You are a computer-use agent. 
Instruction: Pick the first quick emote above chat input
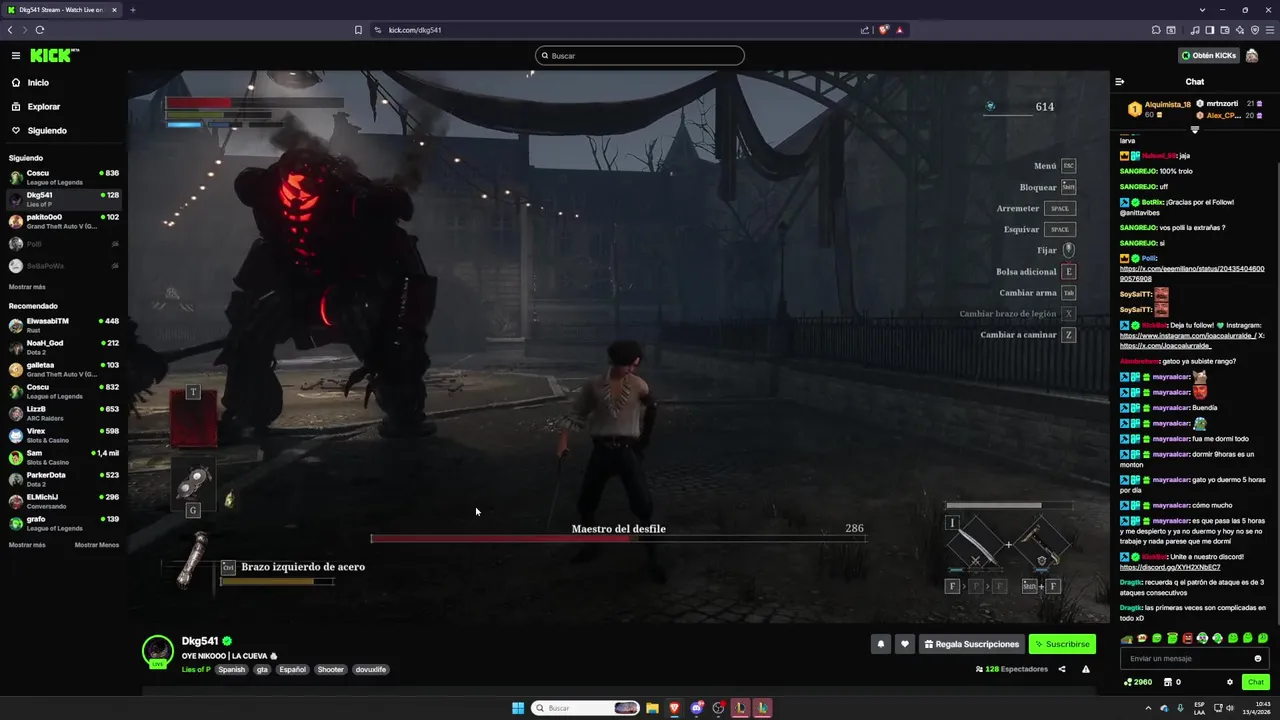[x=1128, y=638]
